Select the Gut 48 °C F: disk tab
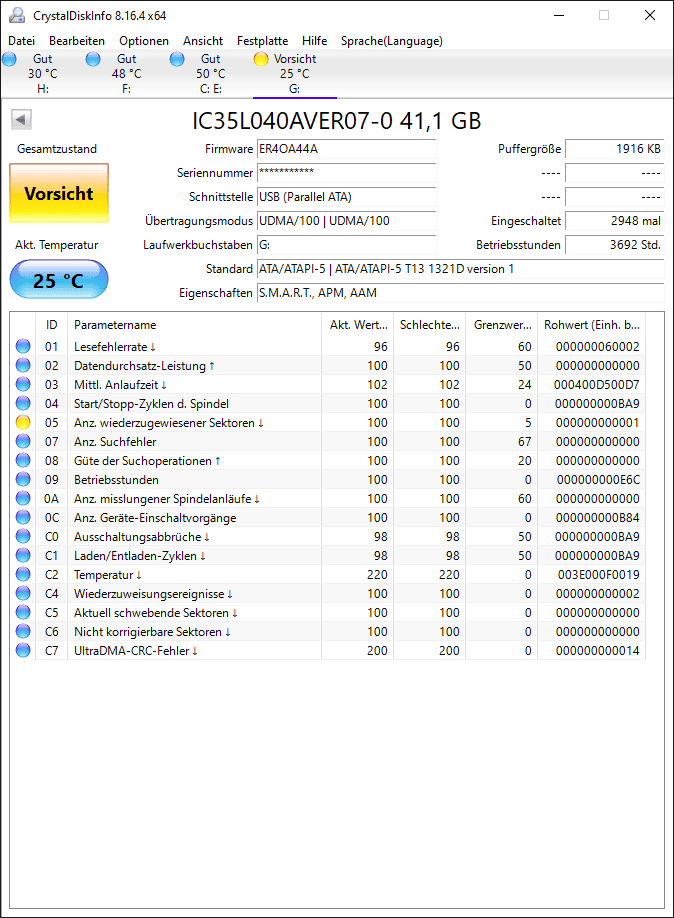The width and height of the screenshot is (674, 918). [x=126, y=74]
